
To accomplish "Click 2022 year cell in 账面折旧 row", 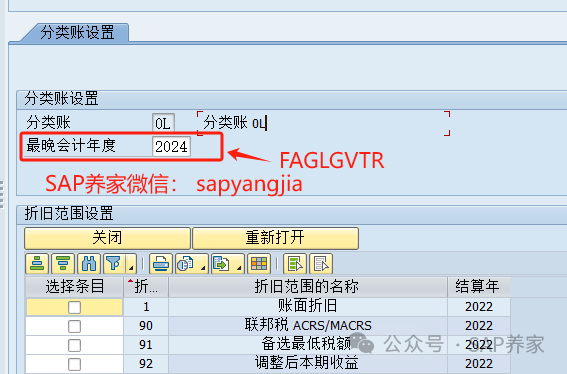I will click(479, 306).
